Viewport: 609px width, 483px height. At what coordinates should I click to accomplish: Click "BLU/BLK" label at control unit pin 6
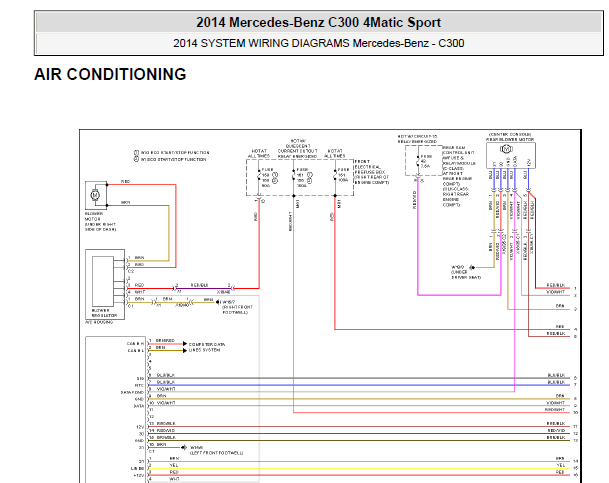coord(165,375)
